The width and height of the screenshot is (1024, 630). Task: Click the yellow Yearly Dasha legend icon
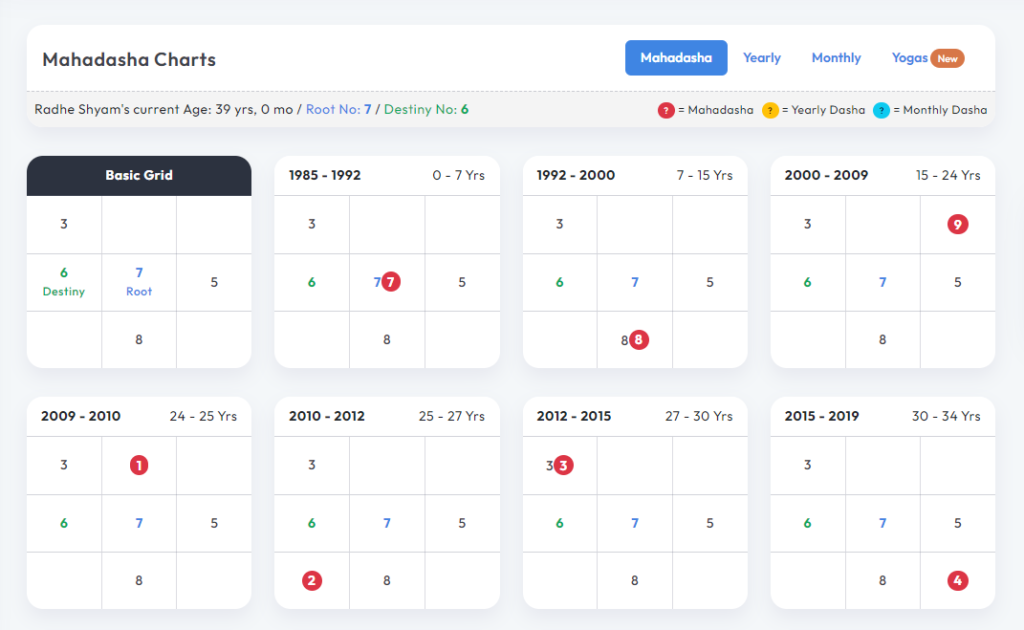click(x=770, y=110)
